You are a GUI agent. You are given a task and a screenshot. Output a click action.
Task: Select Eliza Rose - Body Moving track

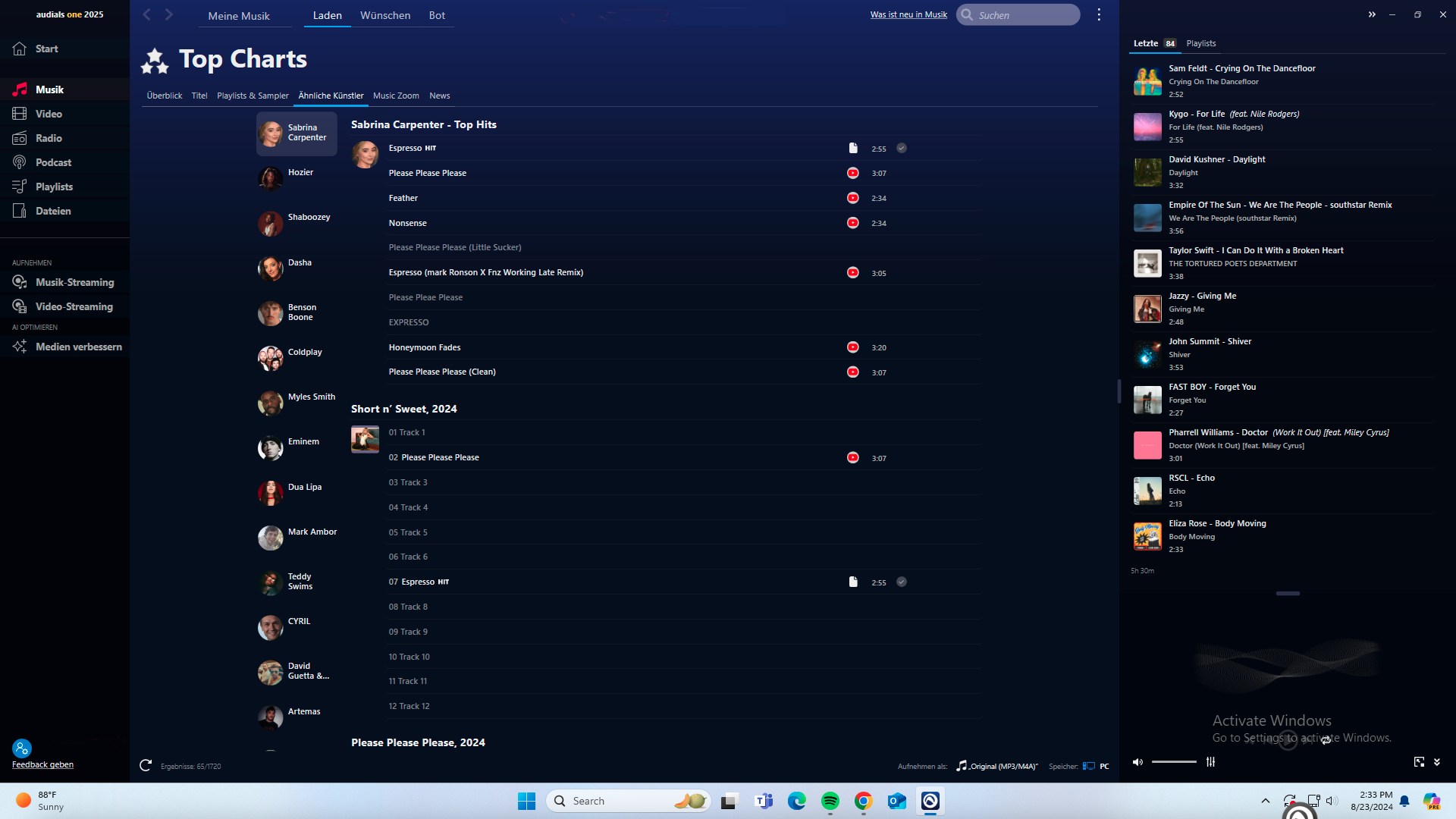pos(1283,536)
